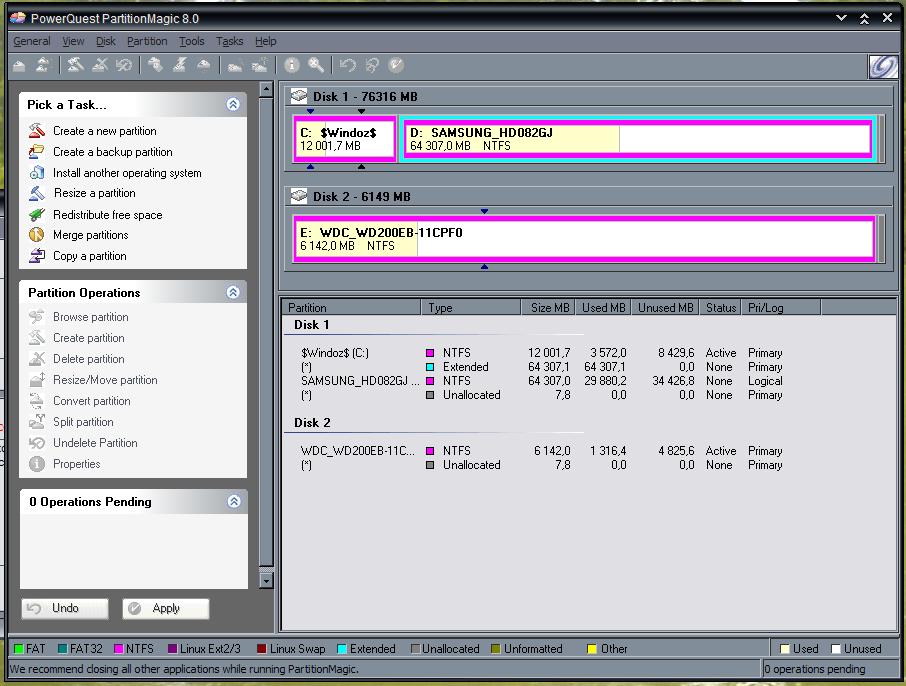This screenshot has height=686, width=906.
Task: Click the Undo last change toolbar icon
Action: (348, 65)
